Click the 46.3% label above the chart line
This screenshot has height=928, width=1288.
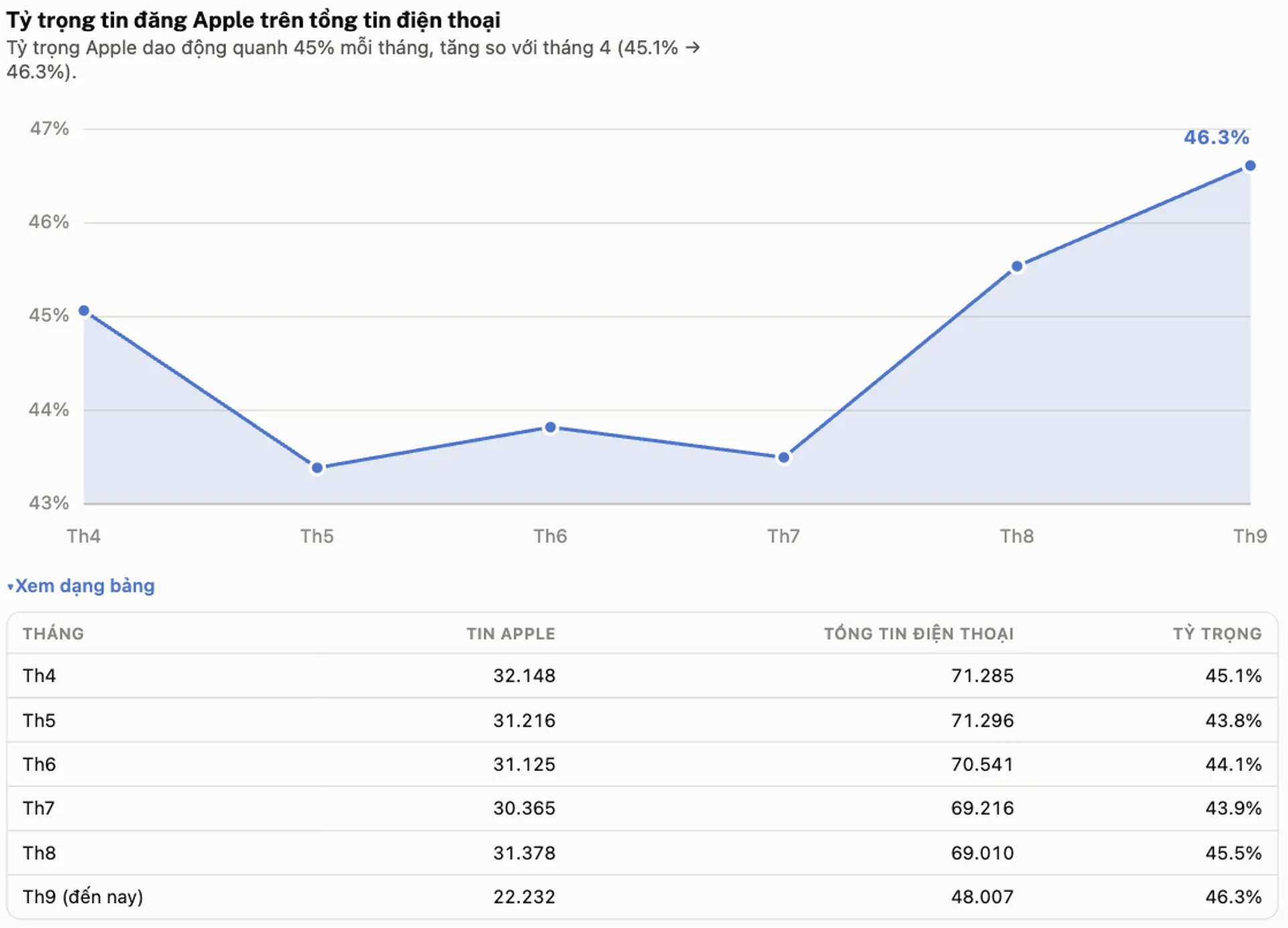tap(1216, 138)
